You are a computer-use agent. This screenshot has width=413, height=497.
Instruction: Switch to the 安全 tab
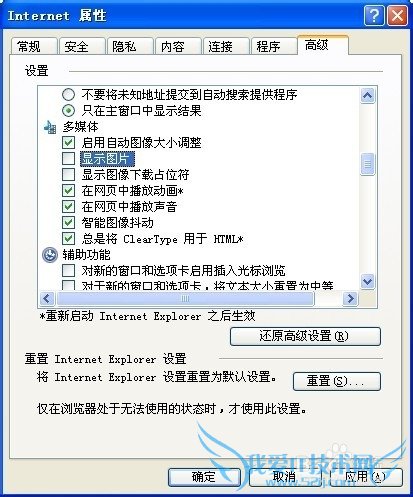coord(82,46)
